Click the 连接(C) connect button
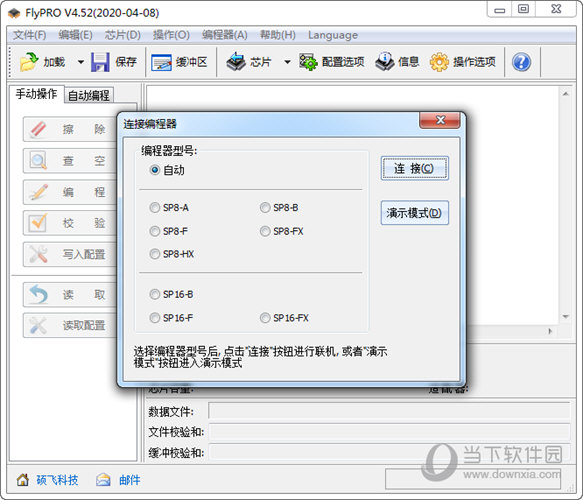Viewport: 583px width, 500px height. coord(415,168)
